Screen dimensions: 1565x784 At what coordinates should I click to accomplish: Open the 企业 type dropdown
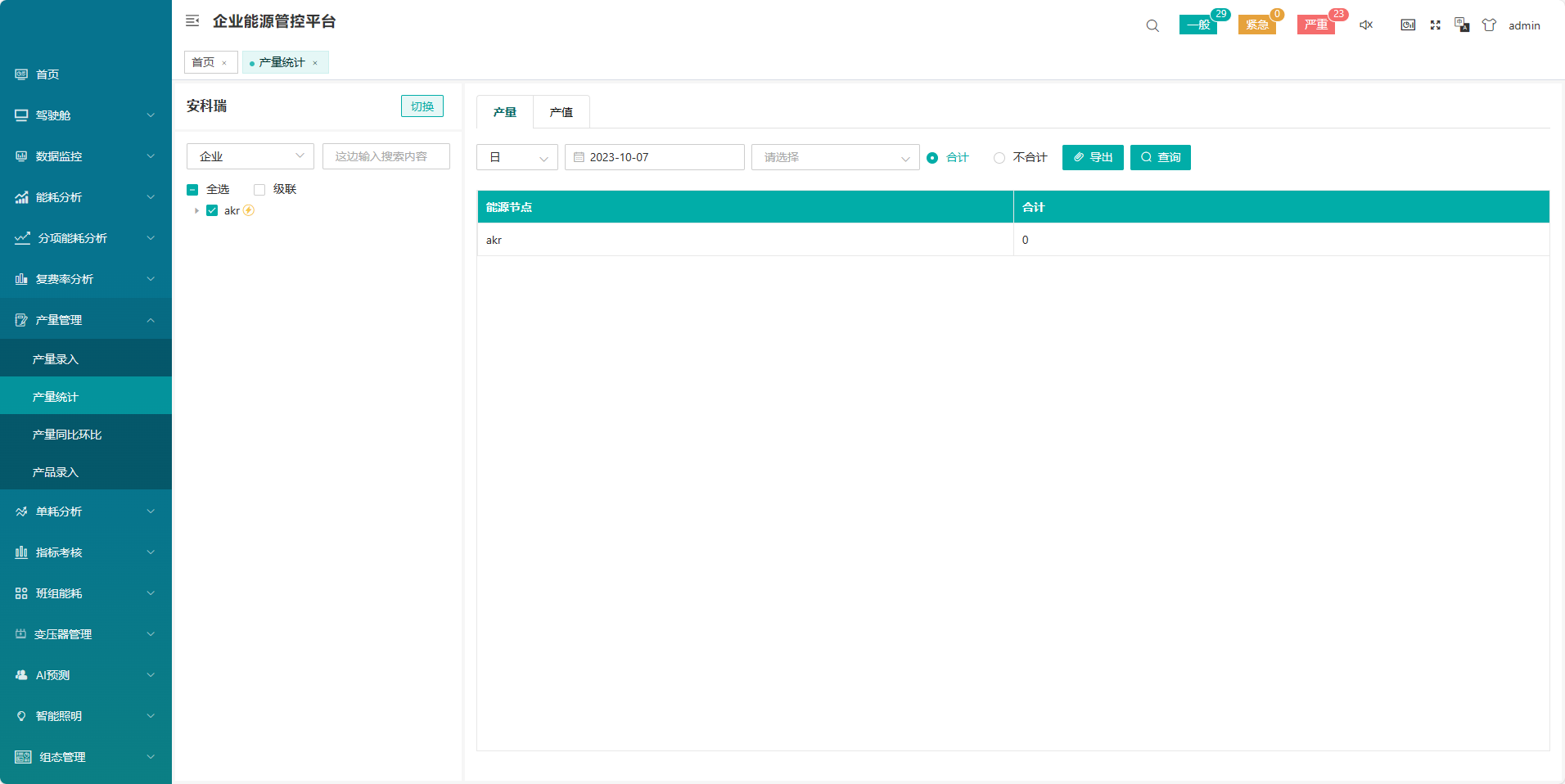click(x=250, y=156)
